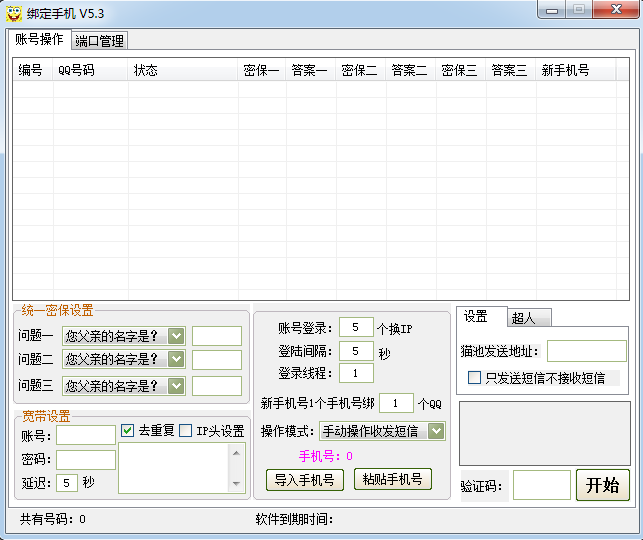Click the 猫池发送地址 input field

point(587,351)
